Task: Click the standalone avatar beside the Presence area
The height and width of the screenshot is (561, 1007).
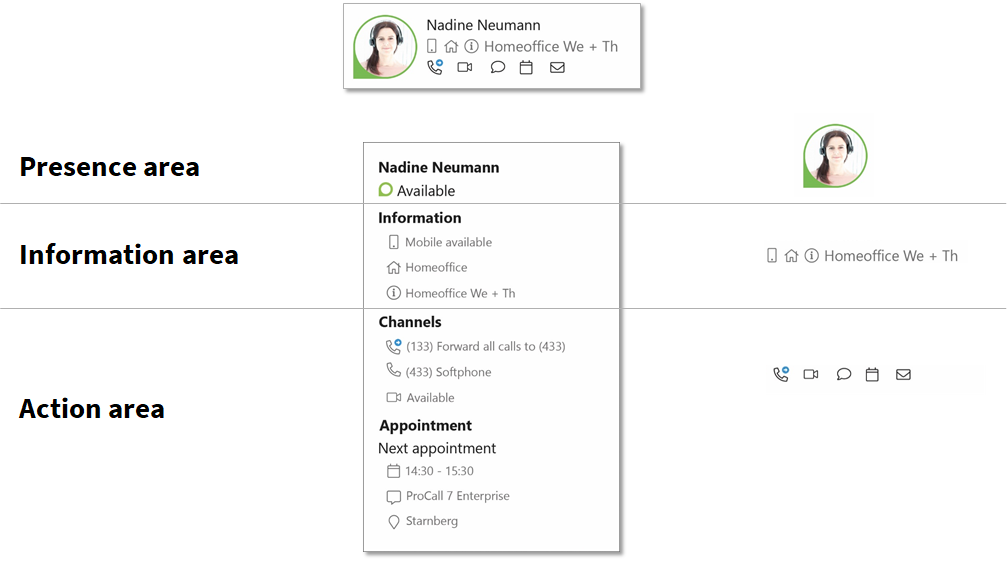Action: click(835, 156)
